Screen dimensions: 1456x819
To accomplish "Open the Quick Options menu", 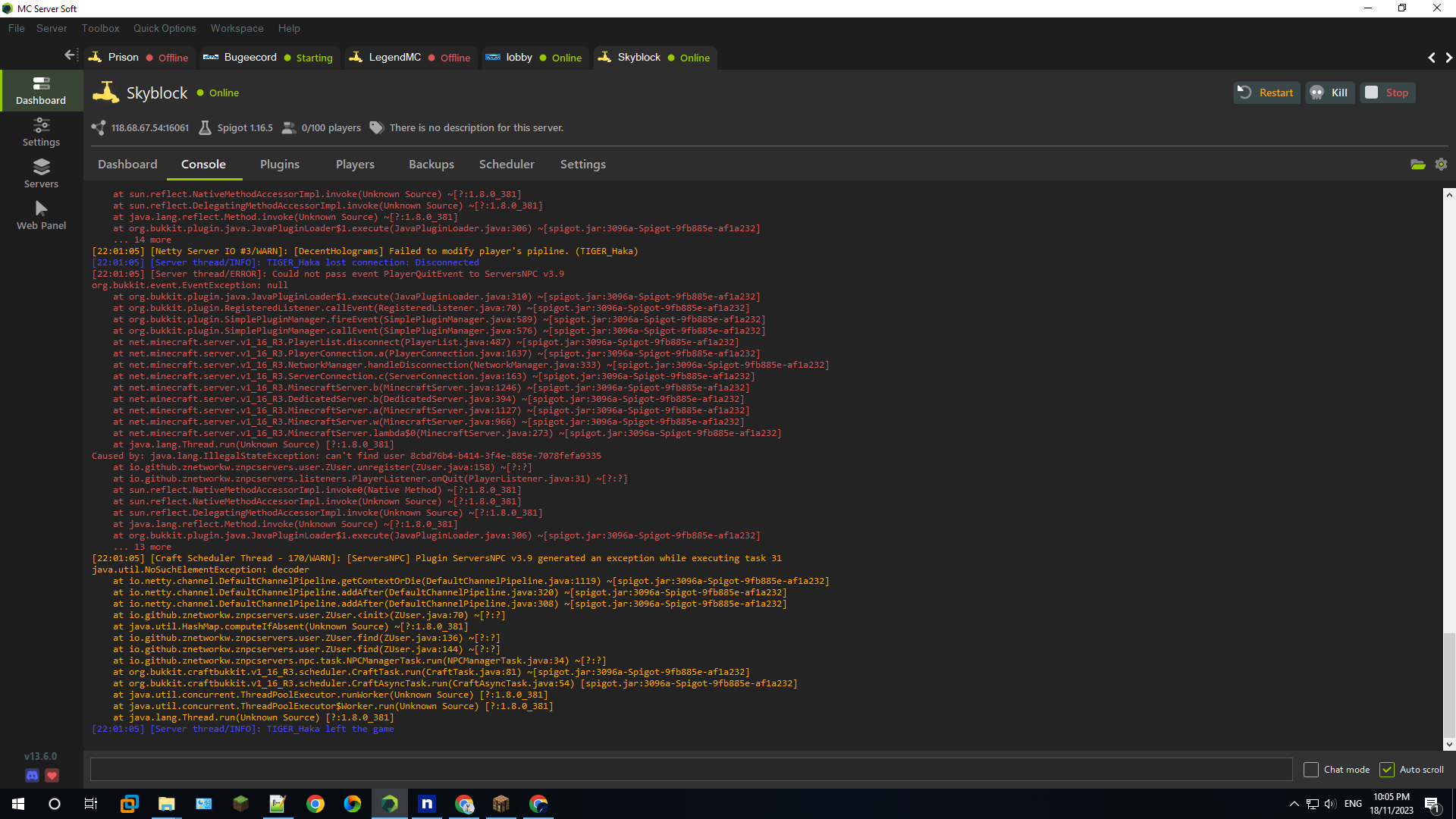I will coord(165,28).
